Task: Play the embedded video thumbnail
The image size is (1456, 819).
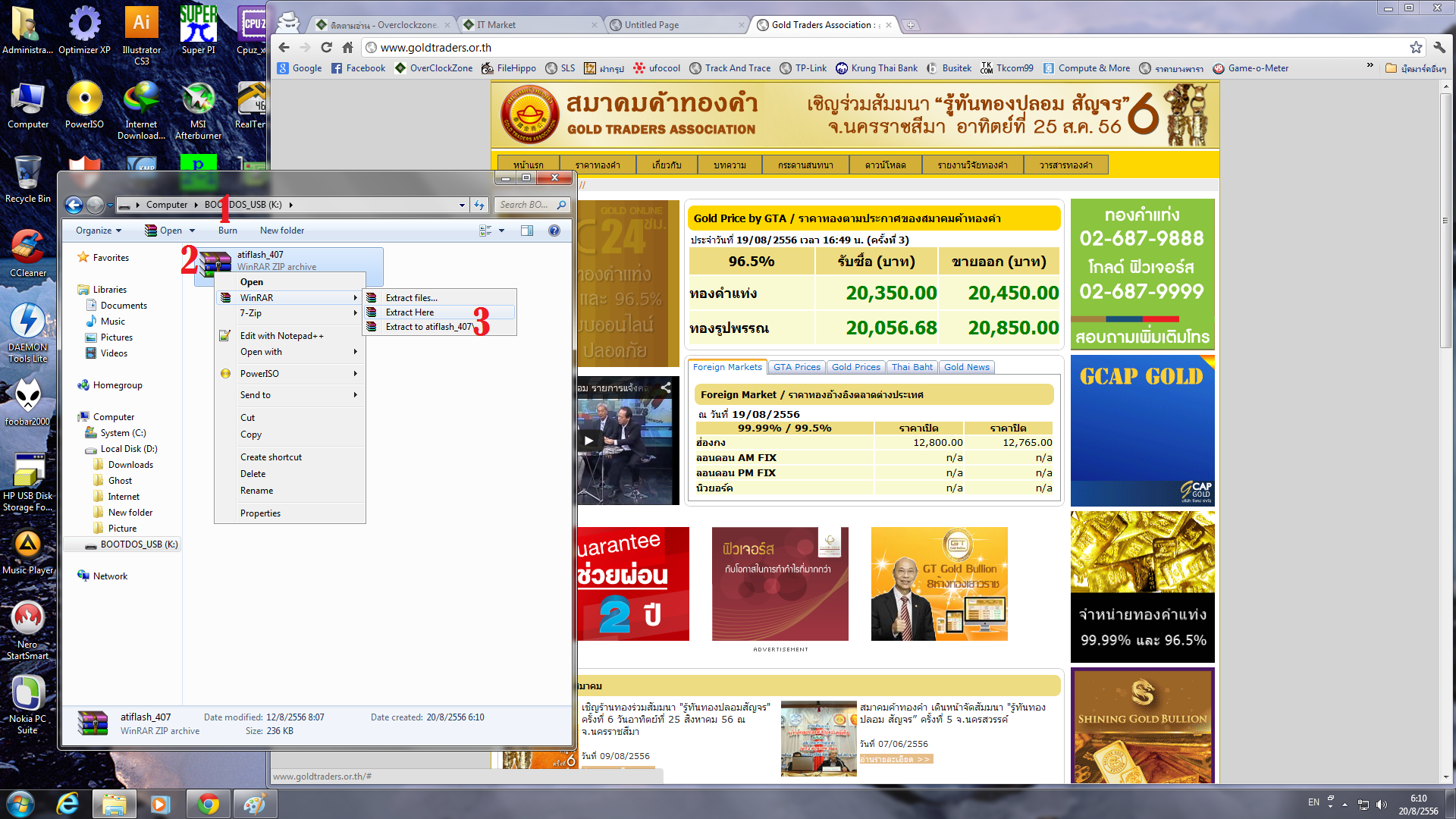Action: pos(588,440)
